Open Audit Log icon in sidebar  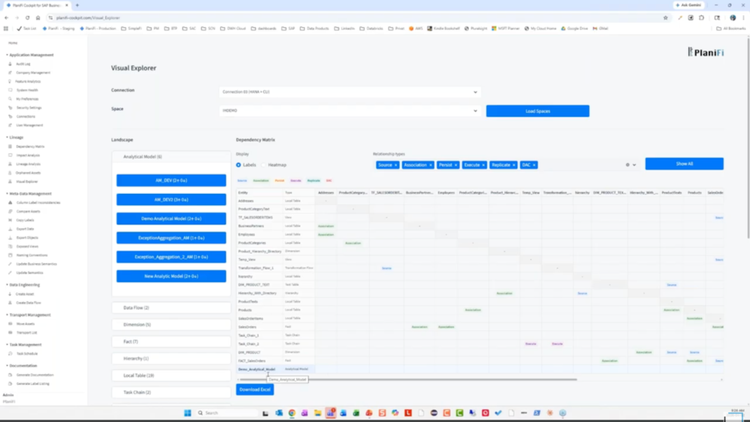click(x=10, y=64)
